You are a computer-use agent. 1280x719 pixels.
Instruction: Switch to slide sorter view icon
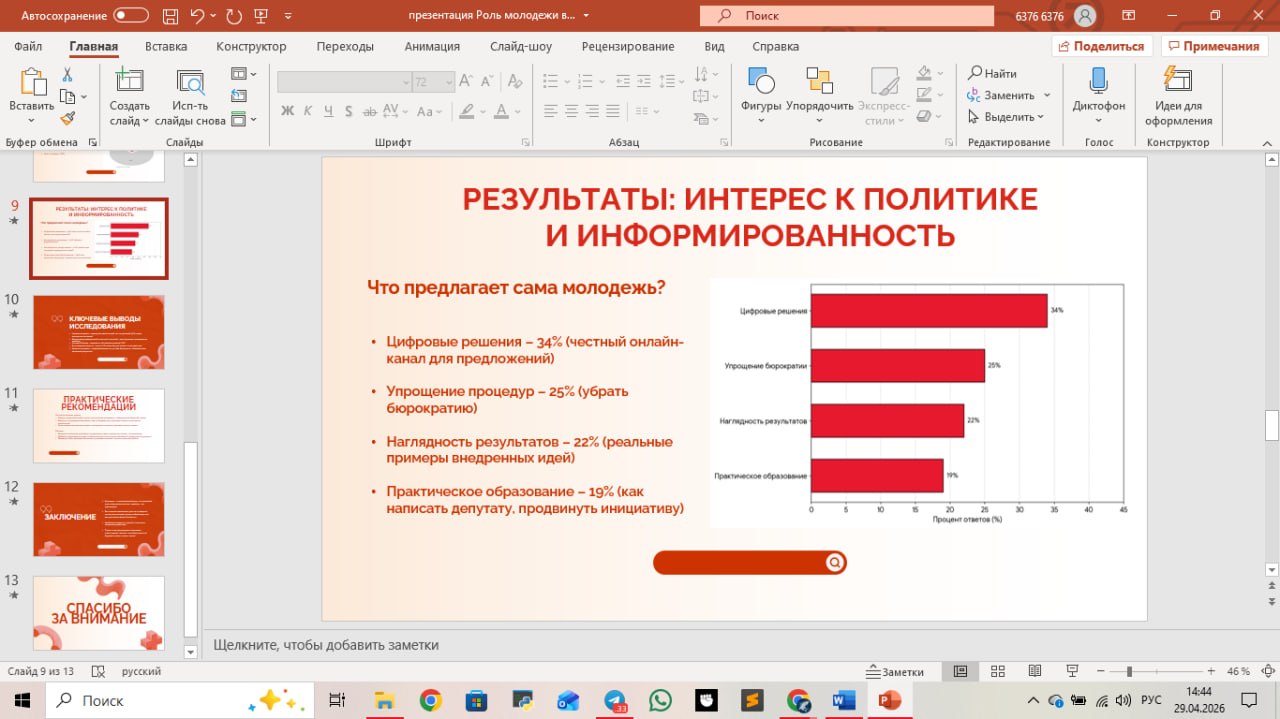click(x=997, y=671)
